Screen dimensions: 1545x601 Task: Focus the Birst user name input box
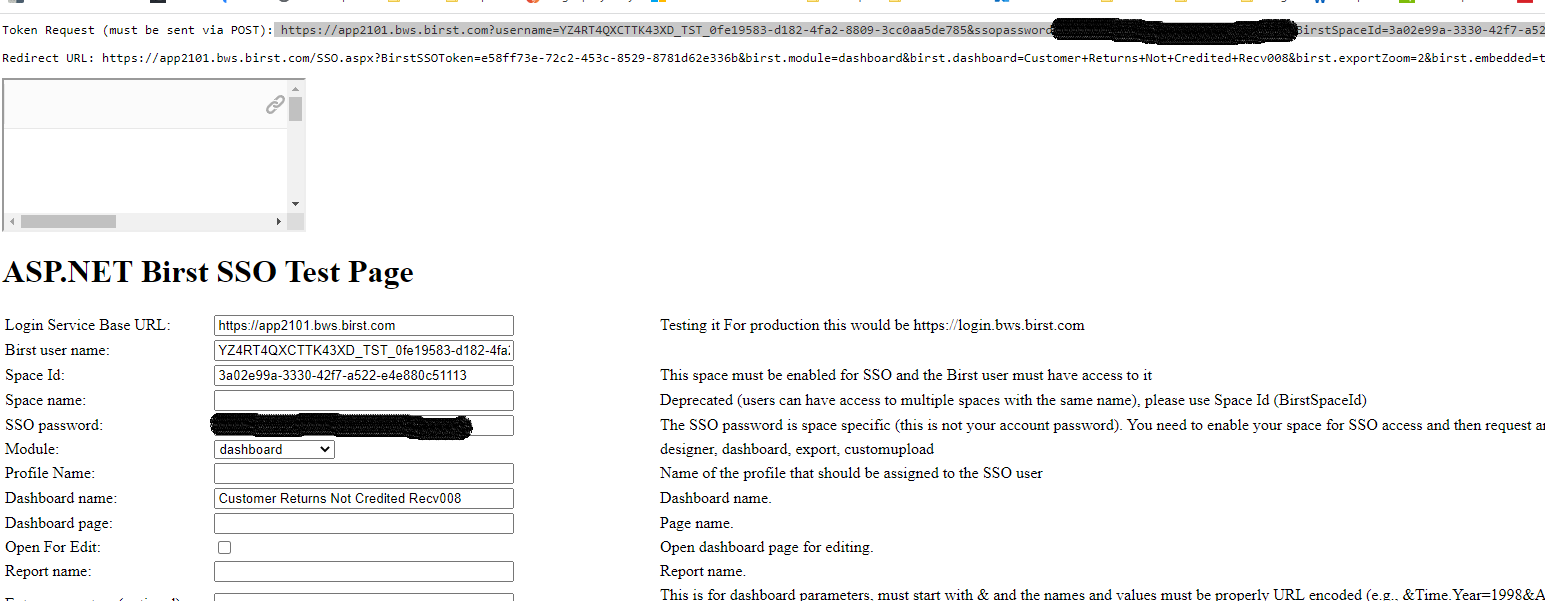coord(364,350)
